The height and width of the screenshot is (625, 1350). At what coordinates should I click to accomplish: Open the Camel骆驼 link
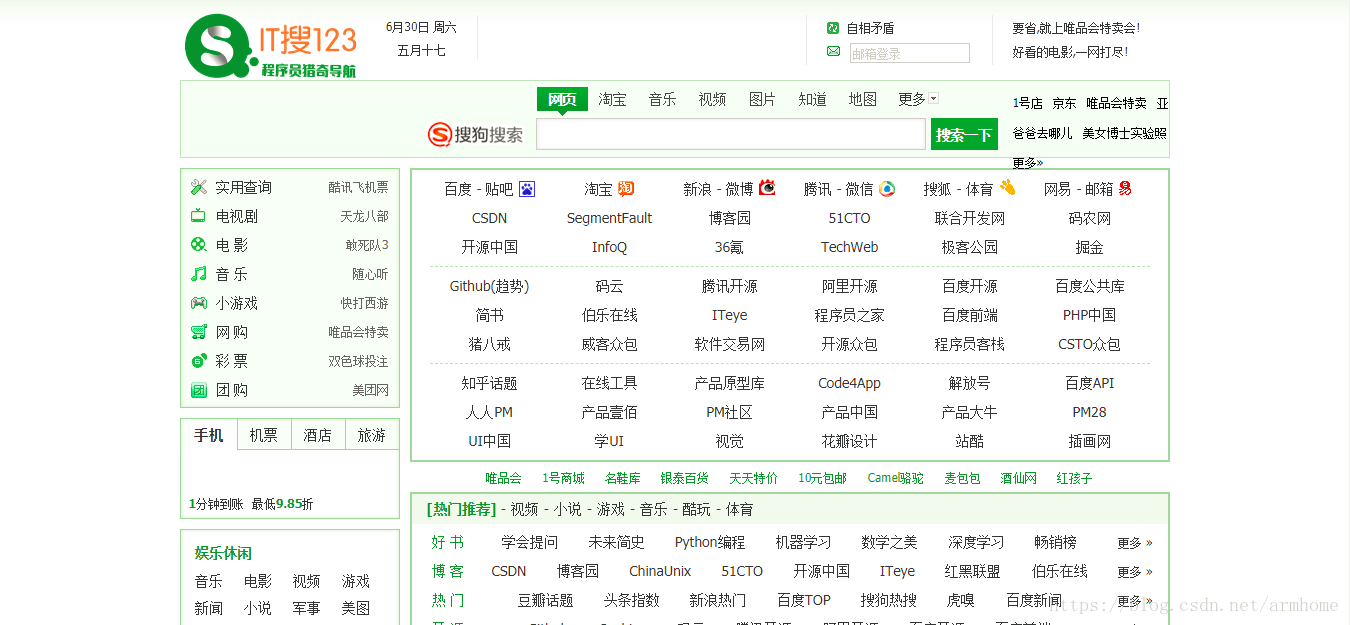coord(895,478)
